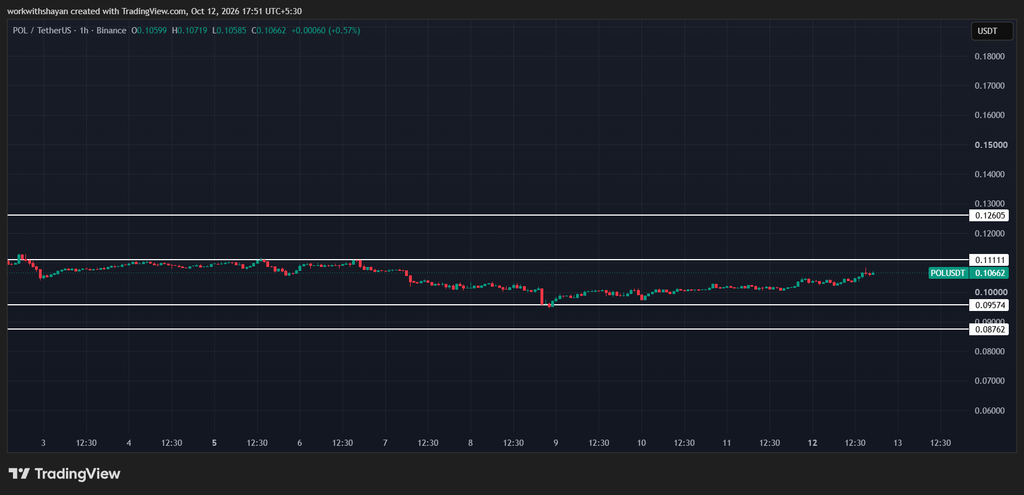Click the open value O0.10599 in the legend

tap(150, 31)
